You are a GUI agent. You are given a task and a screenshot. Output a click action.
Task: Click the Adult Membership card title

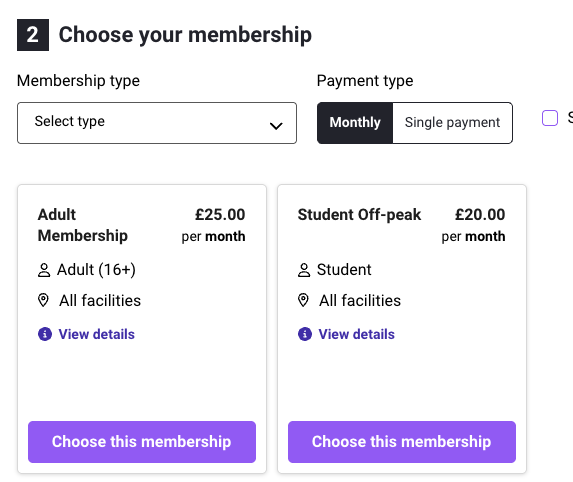(x=83, y=225)
